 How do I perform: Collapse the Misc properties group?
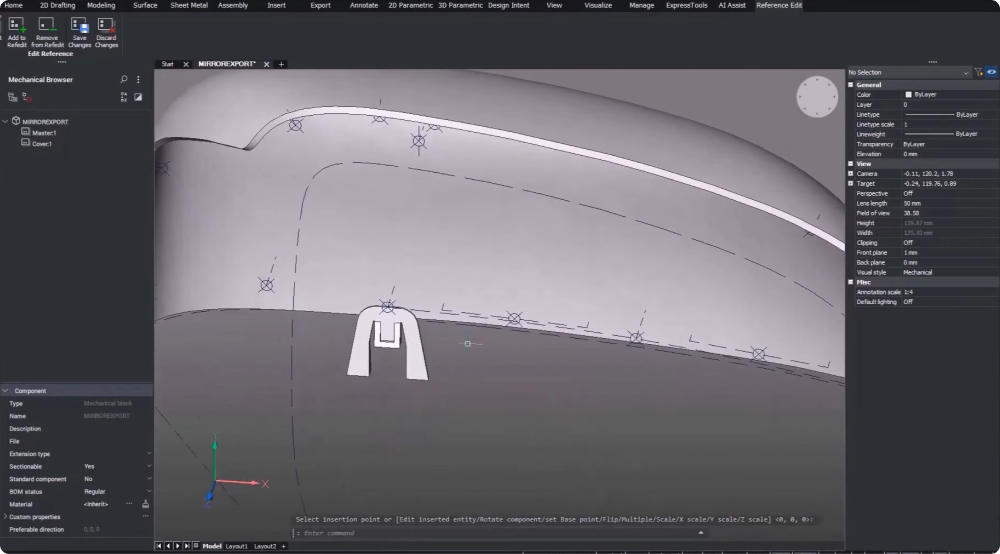pos(851,282)
